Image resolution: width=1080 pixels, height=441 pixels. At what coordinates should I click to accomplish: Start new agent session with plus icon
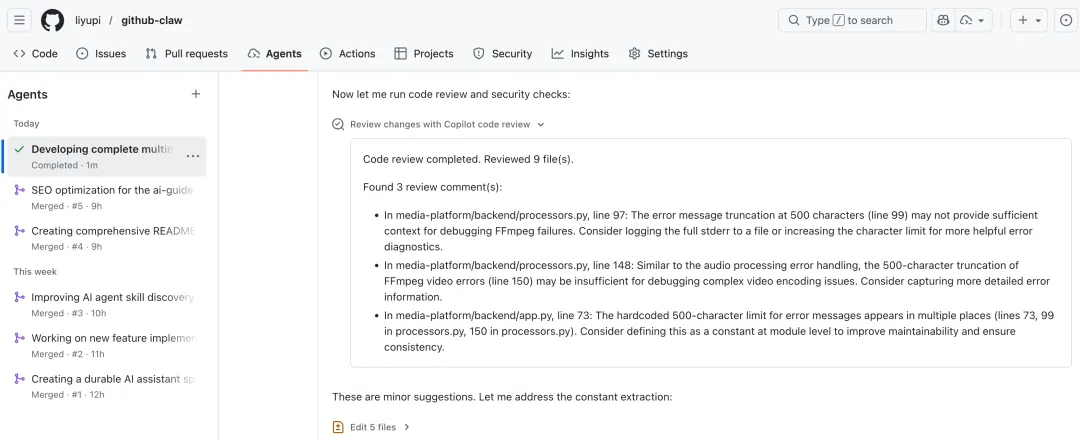click(x=196, y=94)
